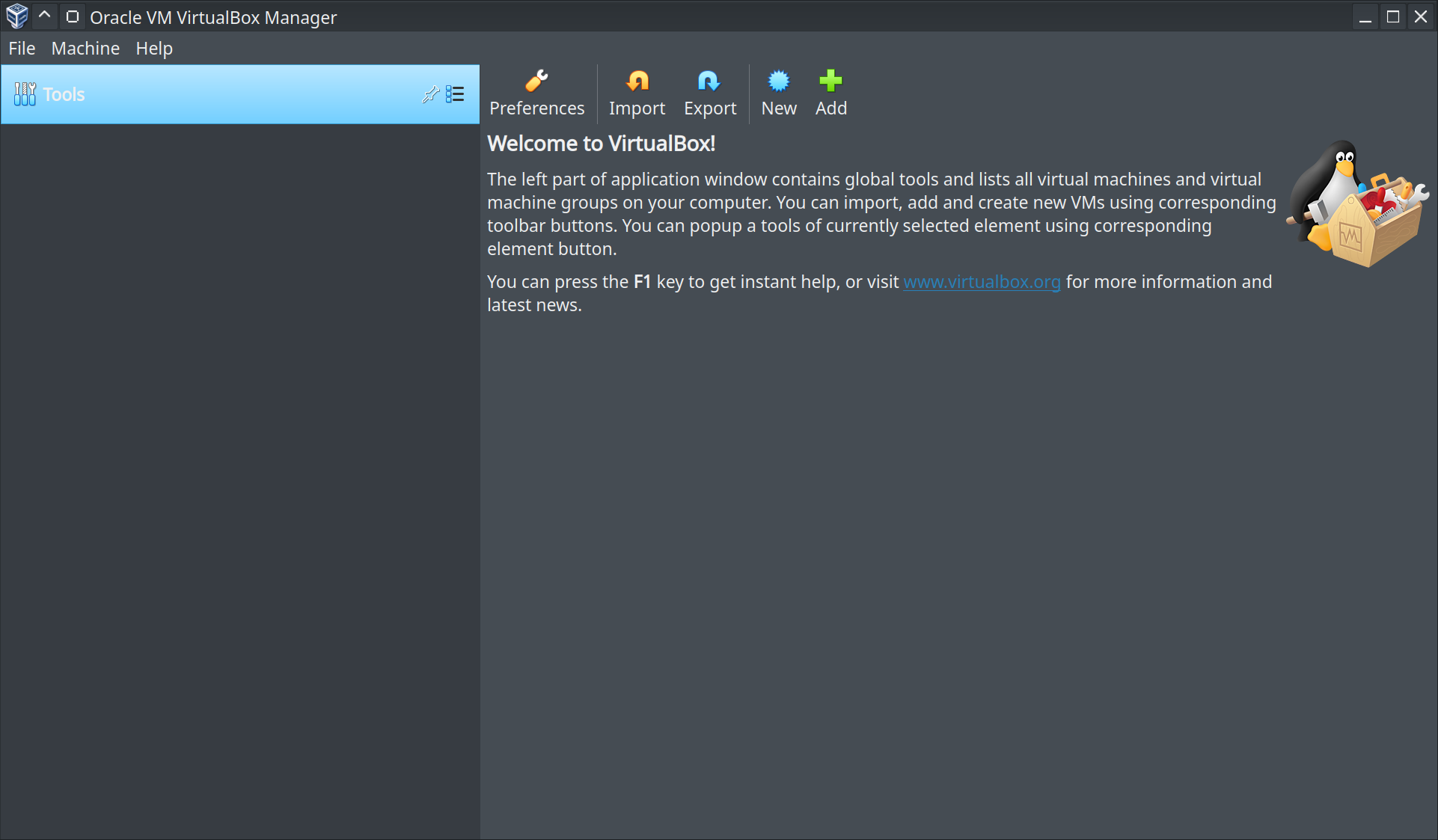Select the Tools panel header
The image size is (1438, 840).
coord(240,94)
